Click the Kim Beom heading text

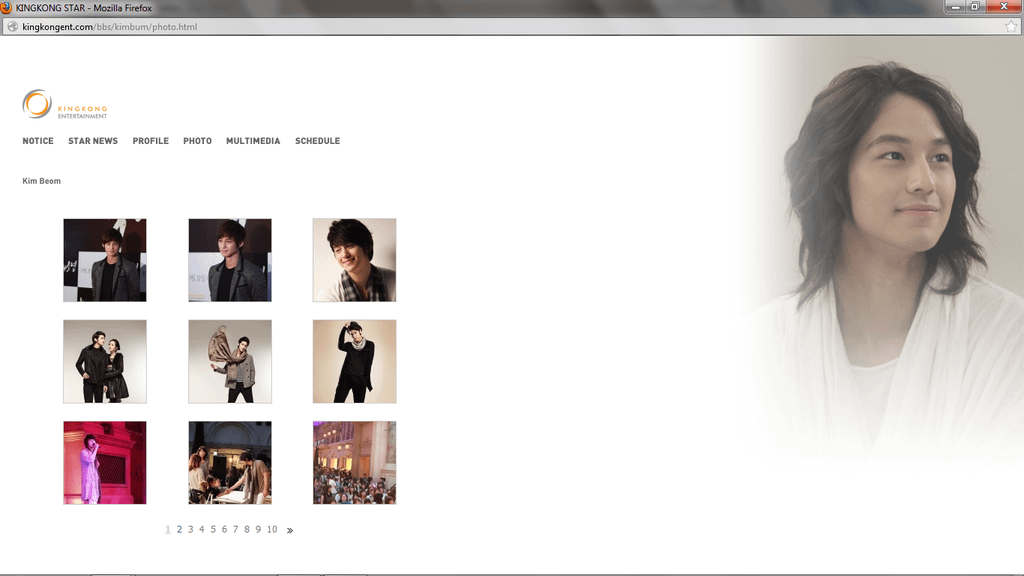tap(41, 181)
